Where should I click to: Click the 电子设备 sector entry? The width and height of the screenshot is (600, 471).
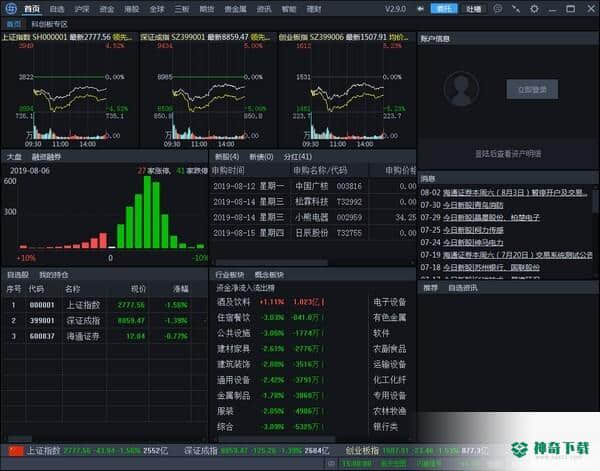pyautogui.click(x=390, y=302)
